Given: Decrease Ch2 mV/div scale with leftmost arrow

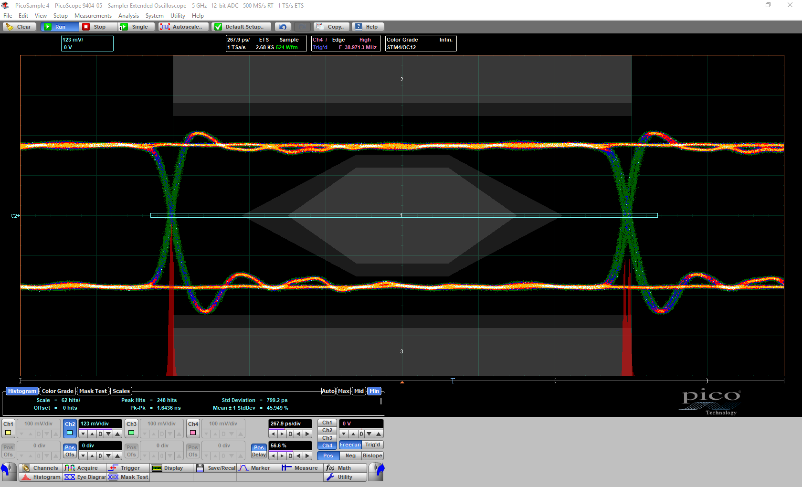Looking at the screenshot, I should [x=83, y=434].
